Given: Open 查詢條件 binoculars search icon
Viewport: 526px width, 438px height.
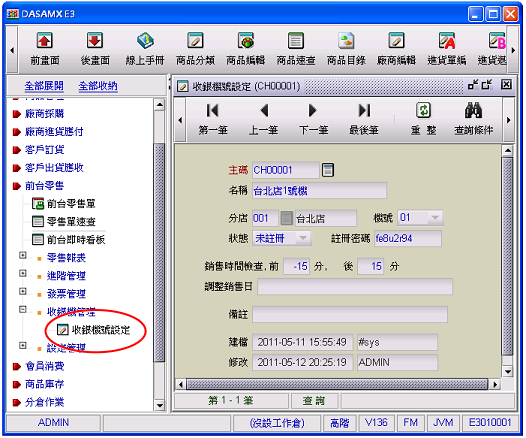Looking at the screenshot, I should (x=473, y=110).
